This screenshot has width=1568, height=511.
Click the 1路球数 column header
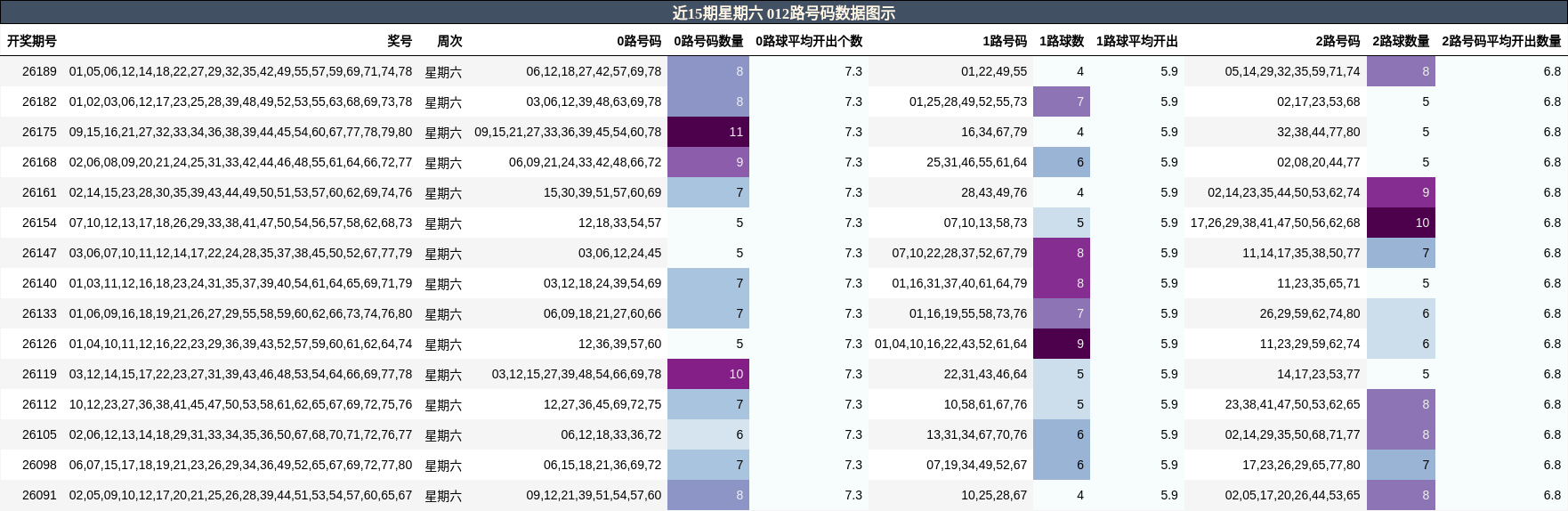1062,41
